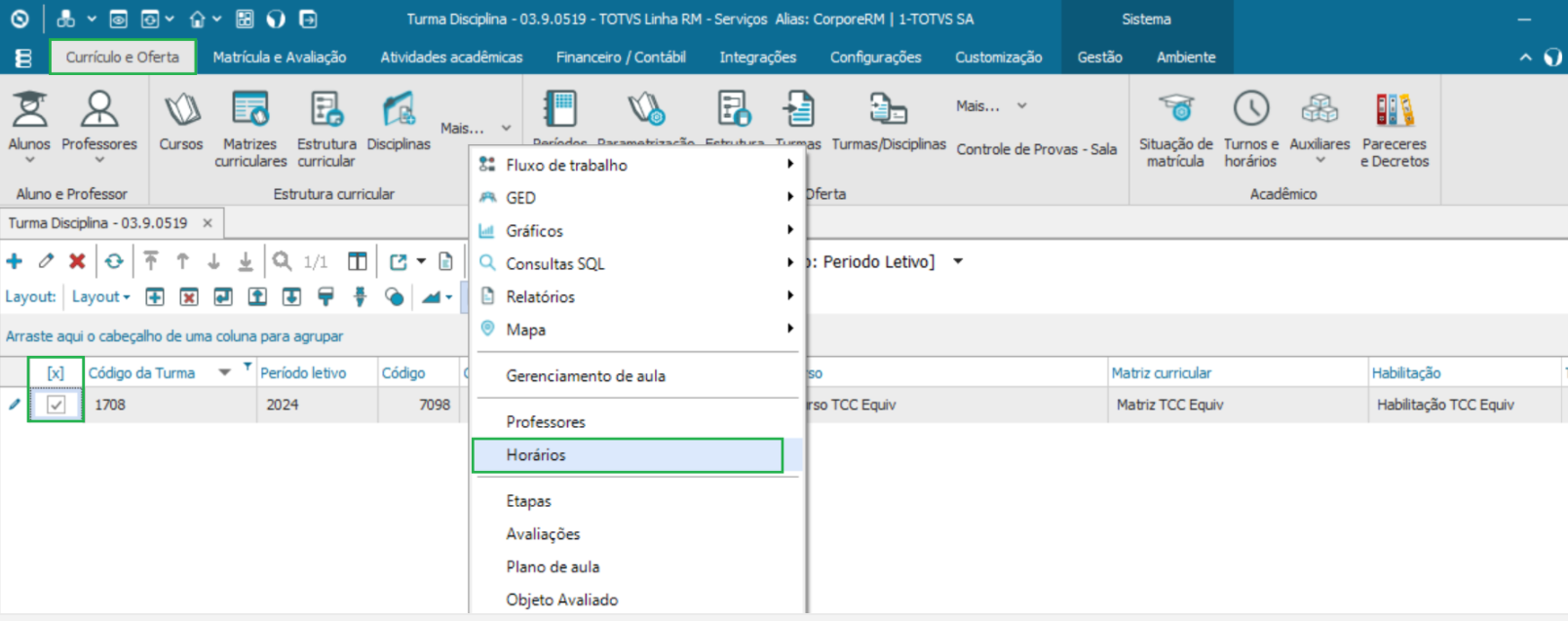Select Horários from the menu

628,455
